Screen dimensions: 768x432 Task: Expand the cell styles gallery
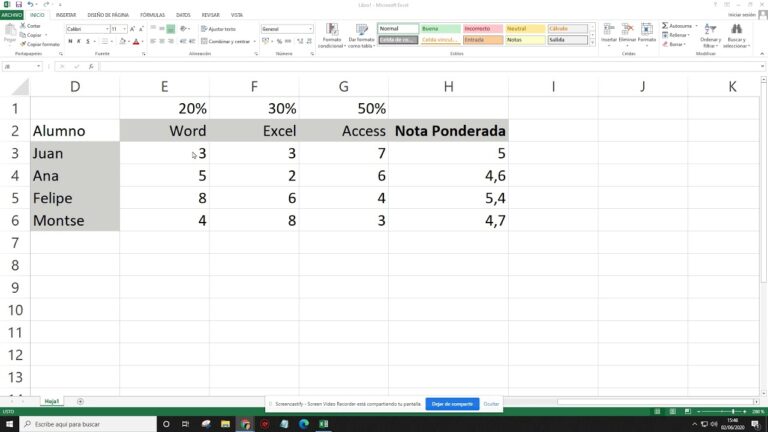(x=592, y=43)
